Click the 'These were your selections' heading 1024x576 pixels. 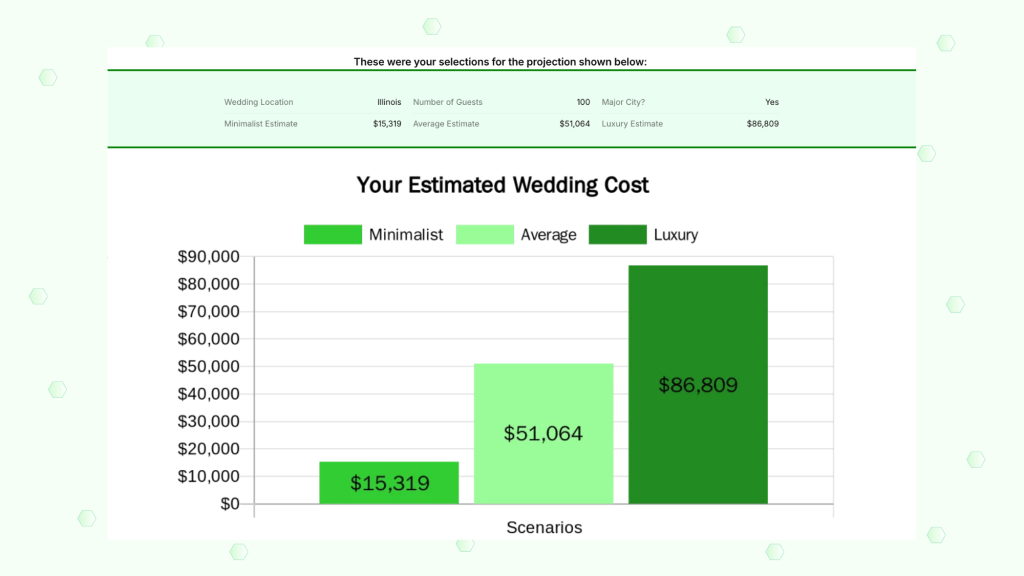pyautogui.click(x=500, y=62)
